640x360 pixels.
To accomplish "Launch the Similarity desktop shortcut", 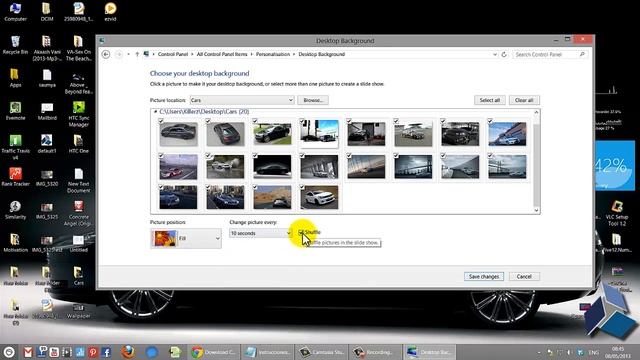I will tap(16, 210).
